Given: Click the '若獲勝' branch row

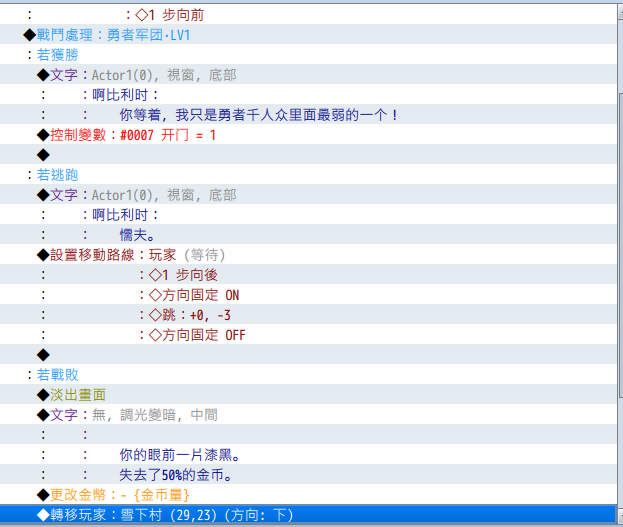Looking at the screenshot, I should [308, 54].
